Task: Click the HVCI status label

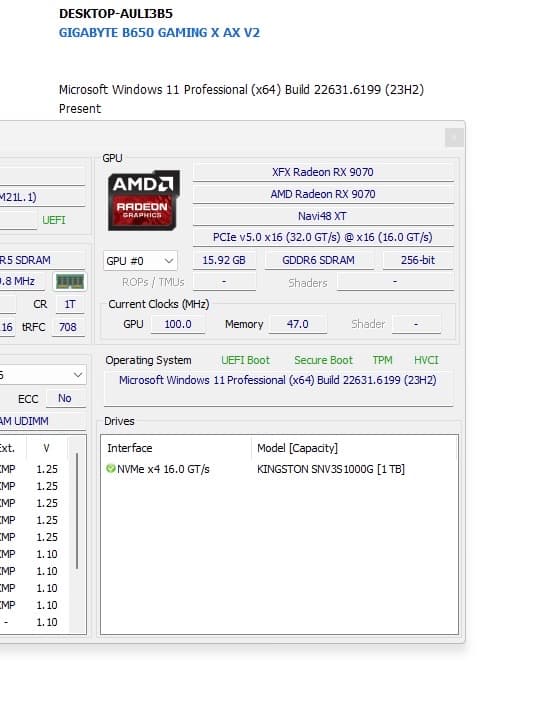Action: click(x=426, y=360)
